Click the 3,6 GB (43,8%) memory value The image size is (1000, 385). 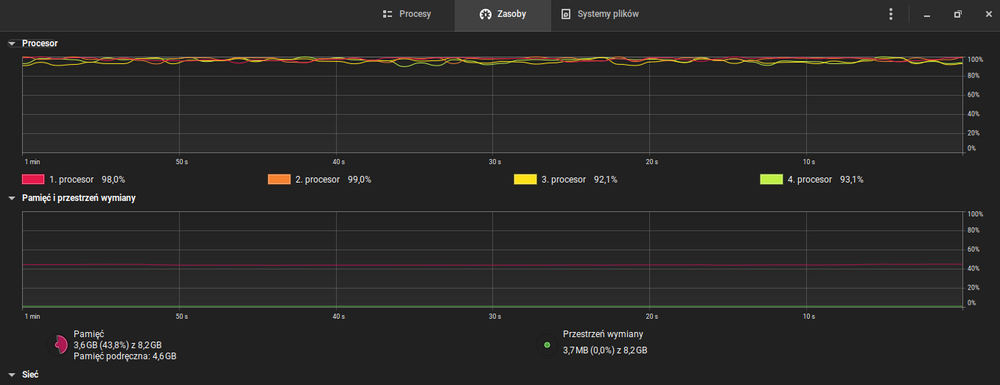[x=117, y=345]
